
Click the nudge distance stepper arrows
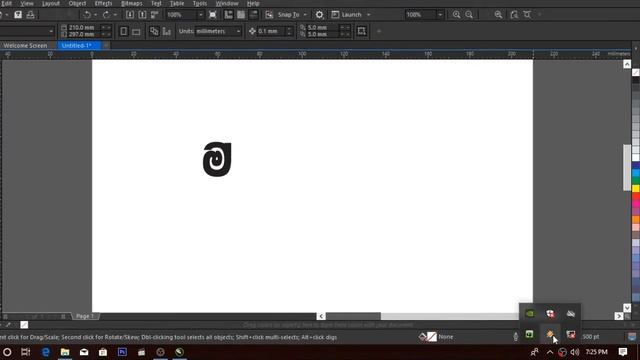pos(289,31)
